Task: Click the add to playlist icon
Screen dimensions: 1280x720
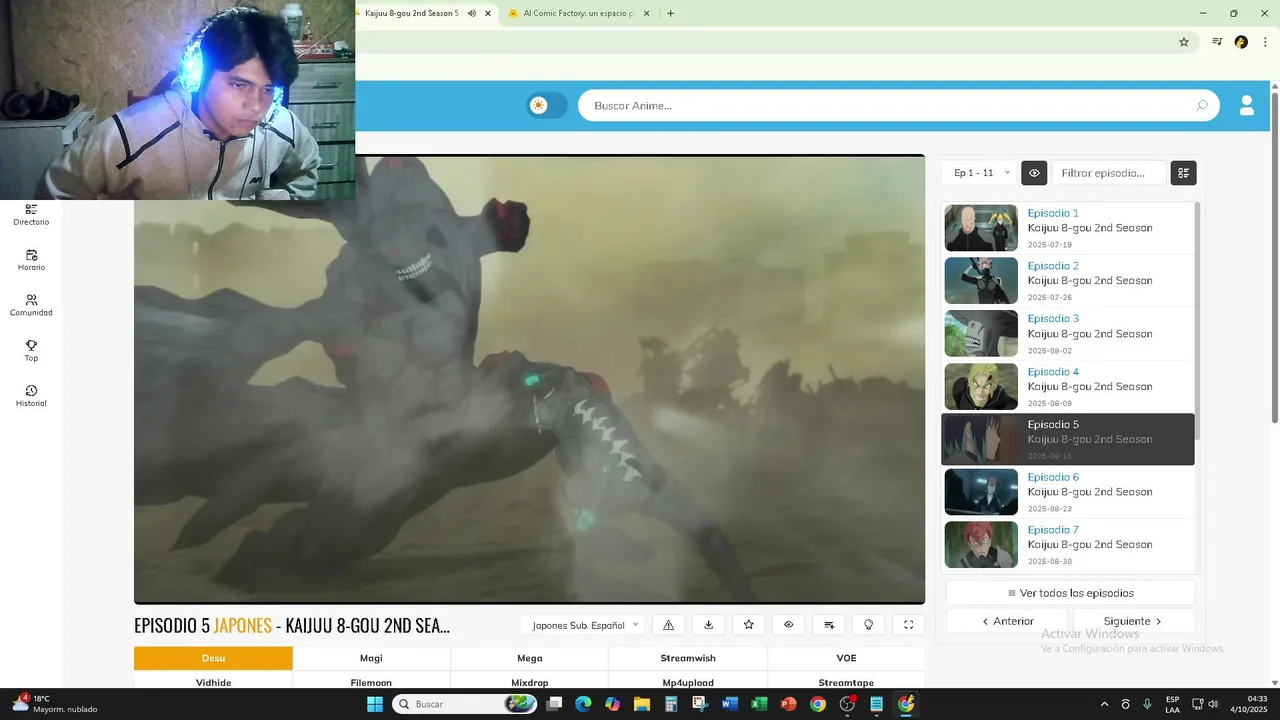Action: [828, 625]
